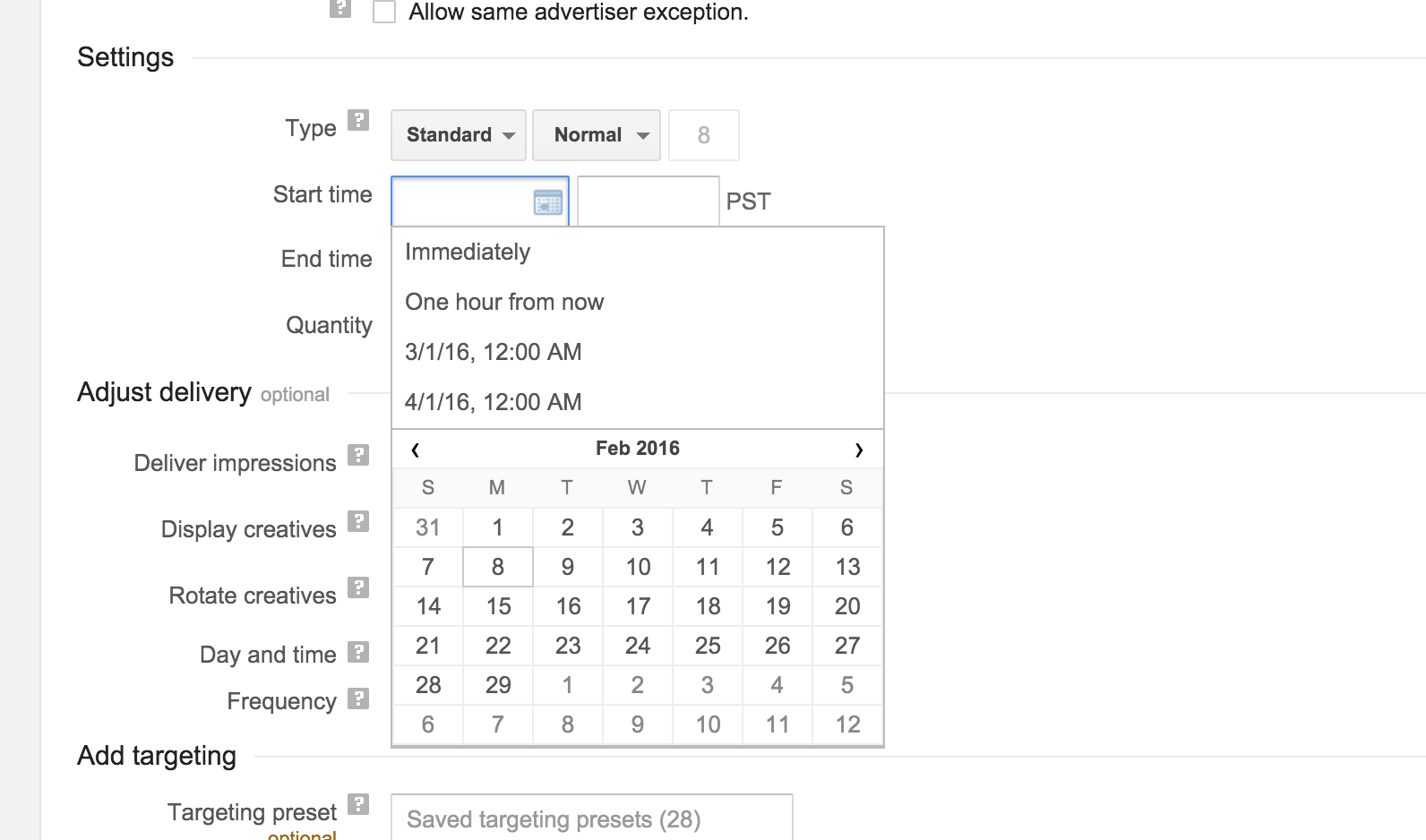1426x840 pixels.
Task: Pick 3/1/16, 12:00 AM preset
Action: [494, 352]
